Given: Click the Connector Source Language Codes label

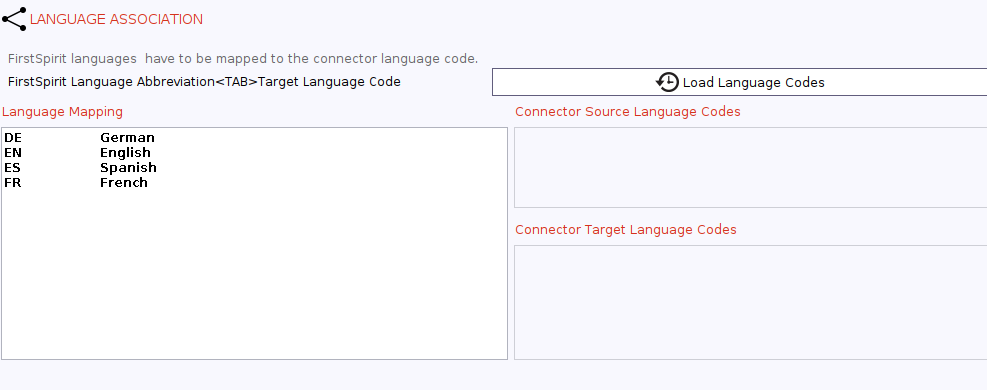Looking at the screenshot, I should (x=628, y=112).
